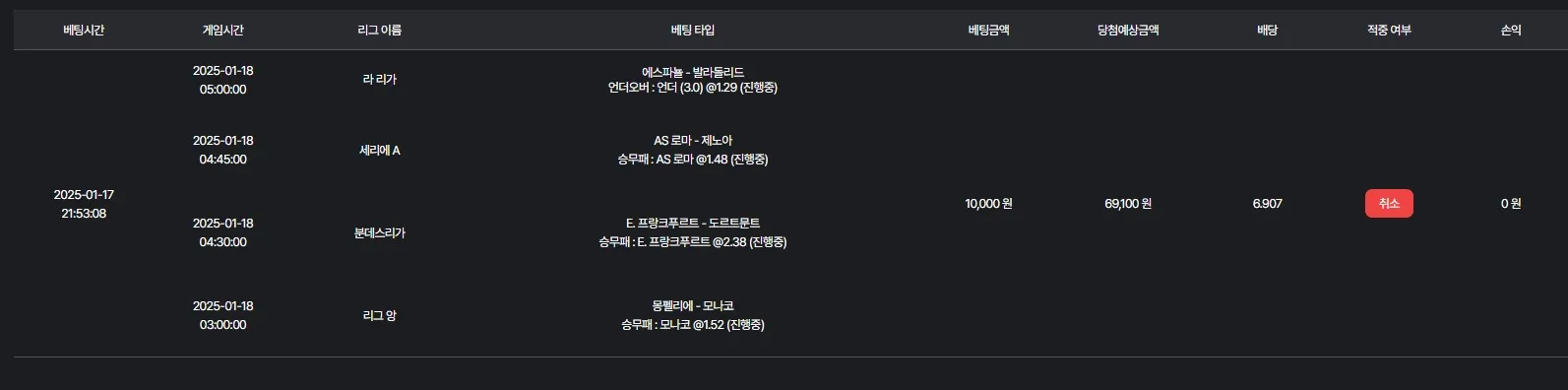
Task: Click the 69,100 원 expected payout value
Action: click(x=1128, y=204)
